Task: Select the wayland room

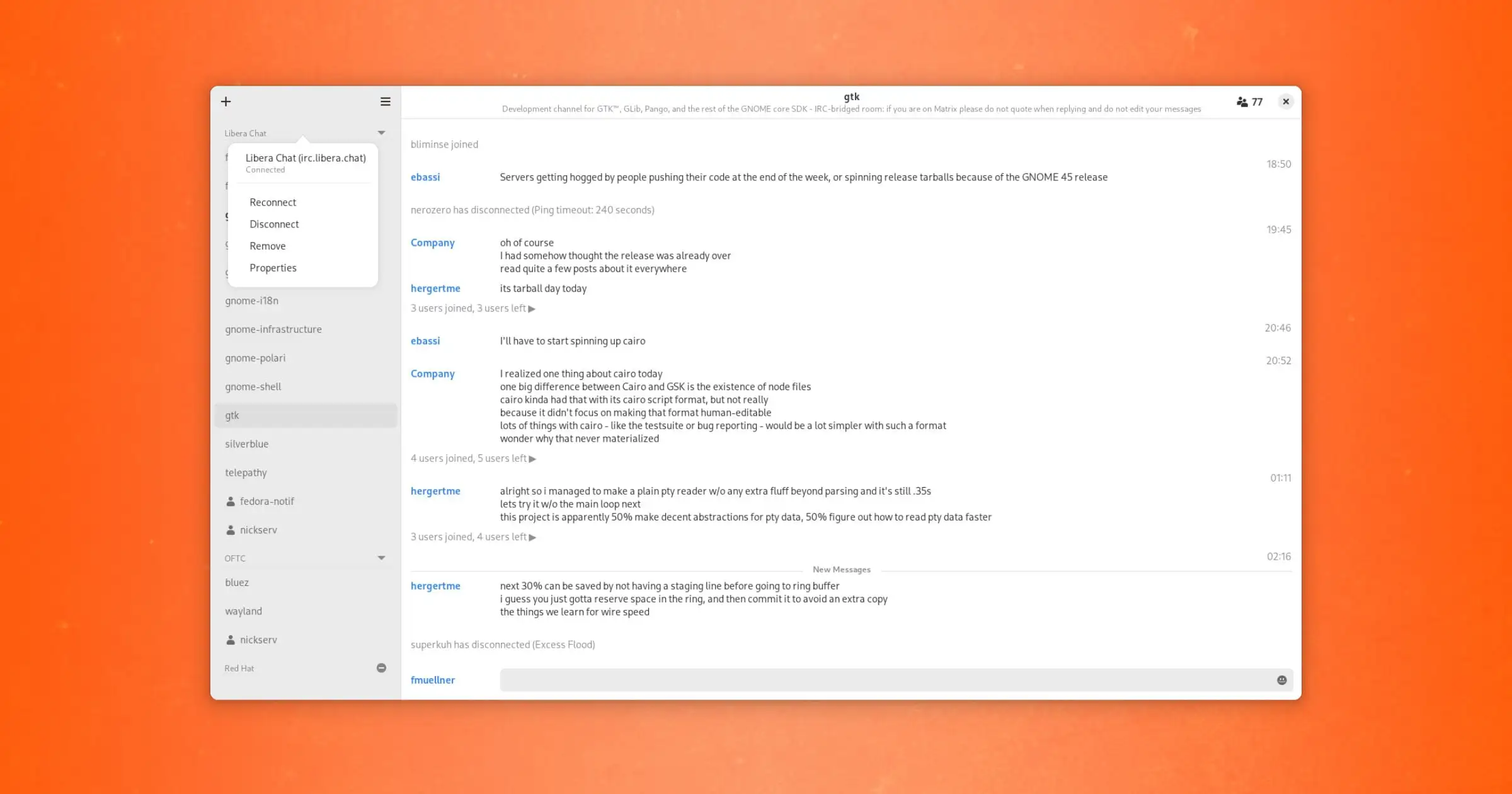Action: click(306, 611)
